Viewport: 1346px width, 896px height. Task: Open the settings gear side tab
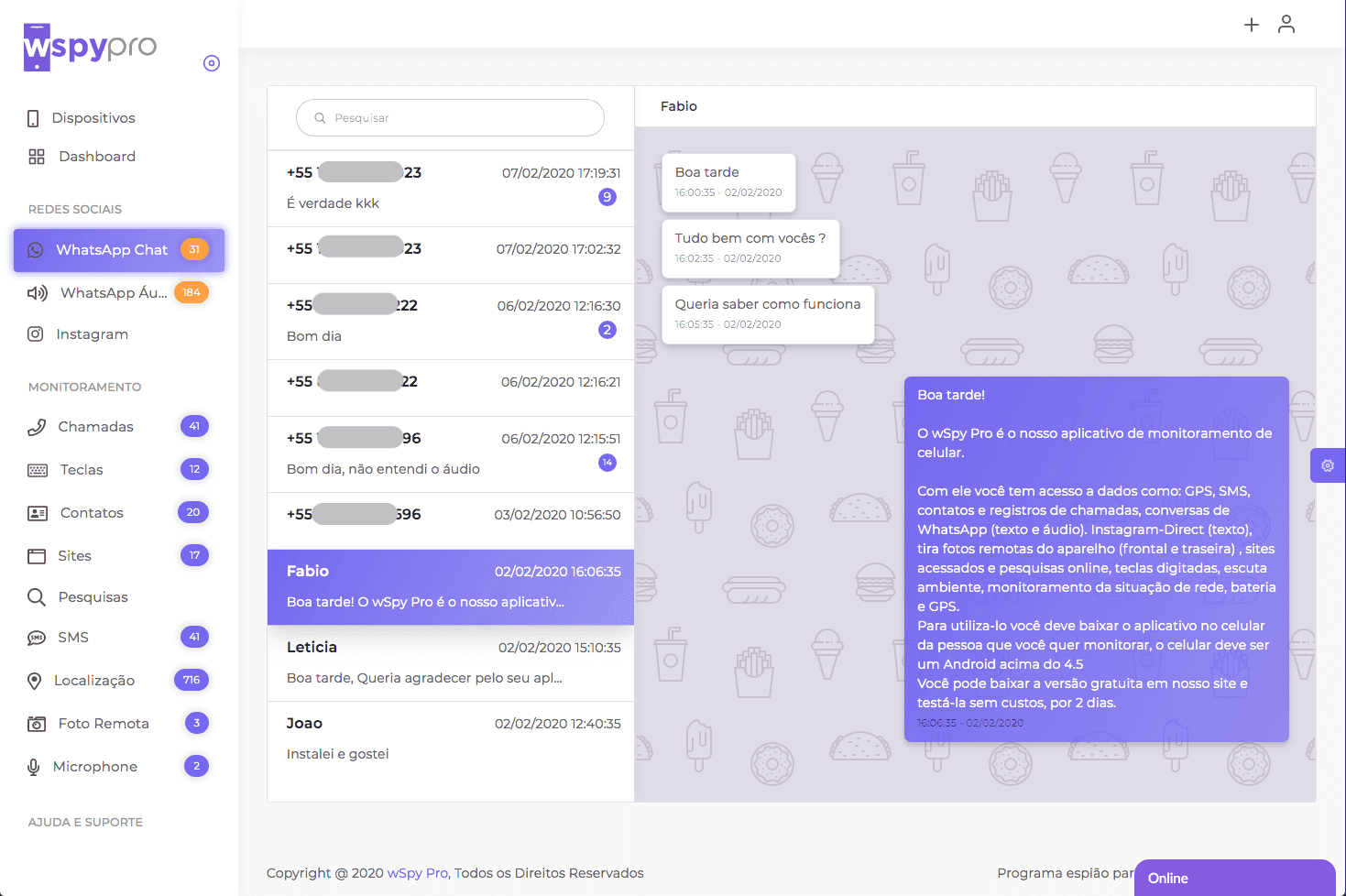click(x=1328, y=465)
